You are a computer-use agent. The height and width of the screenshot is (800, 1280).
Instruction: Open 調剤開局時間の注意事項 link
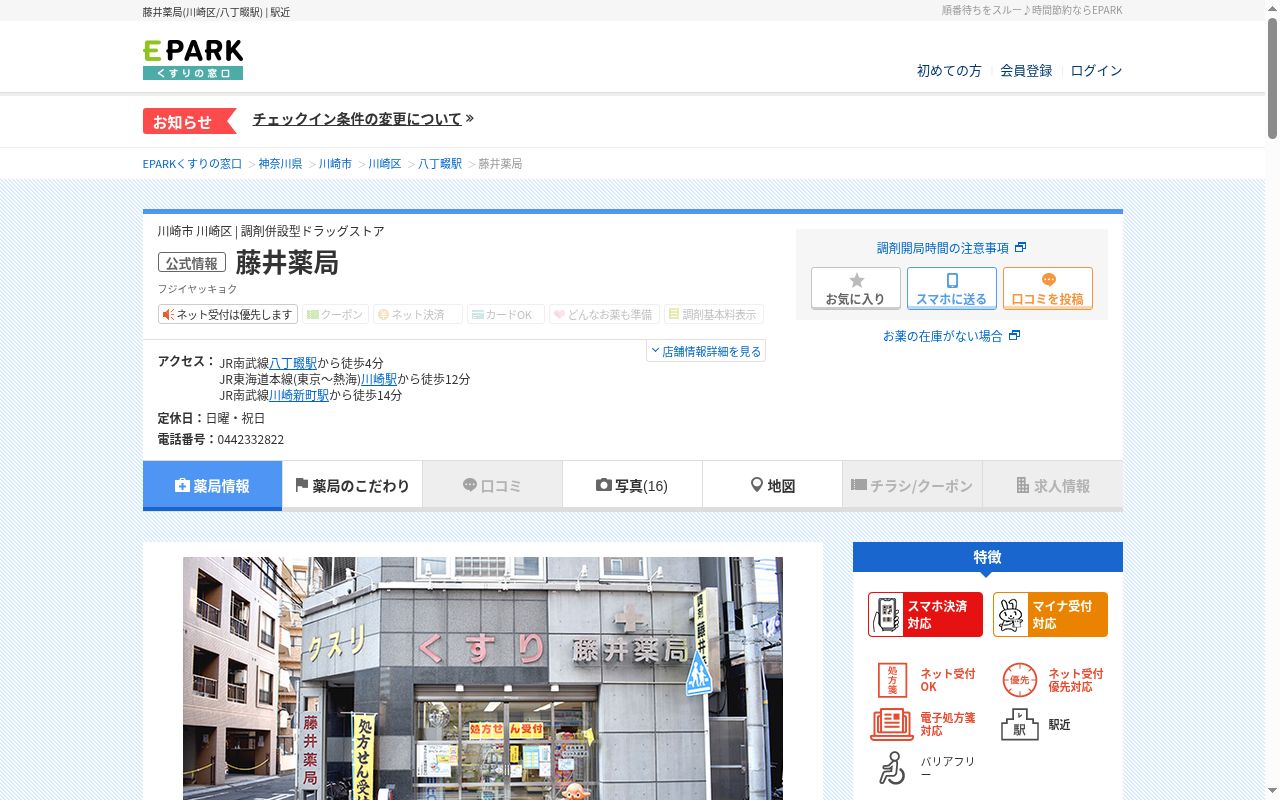(x=951, y=248)
